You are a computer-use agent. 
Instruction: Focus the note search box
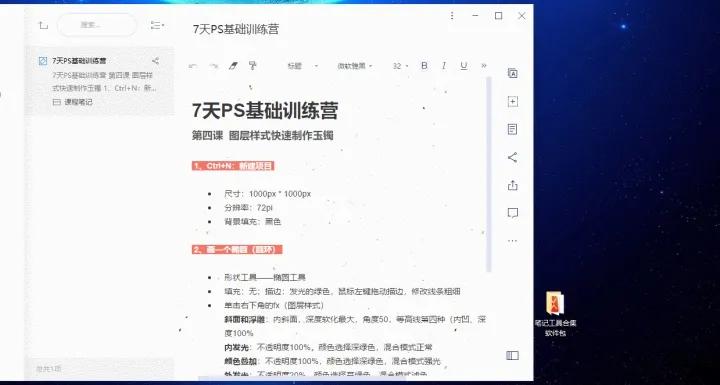[x=96, y=25]
